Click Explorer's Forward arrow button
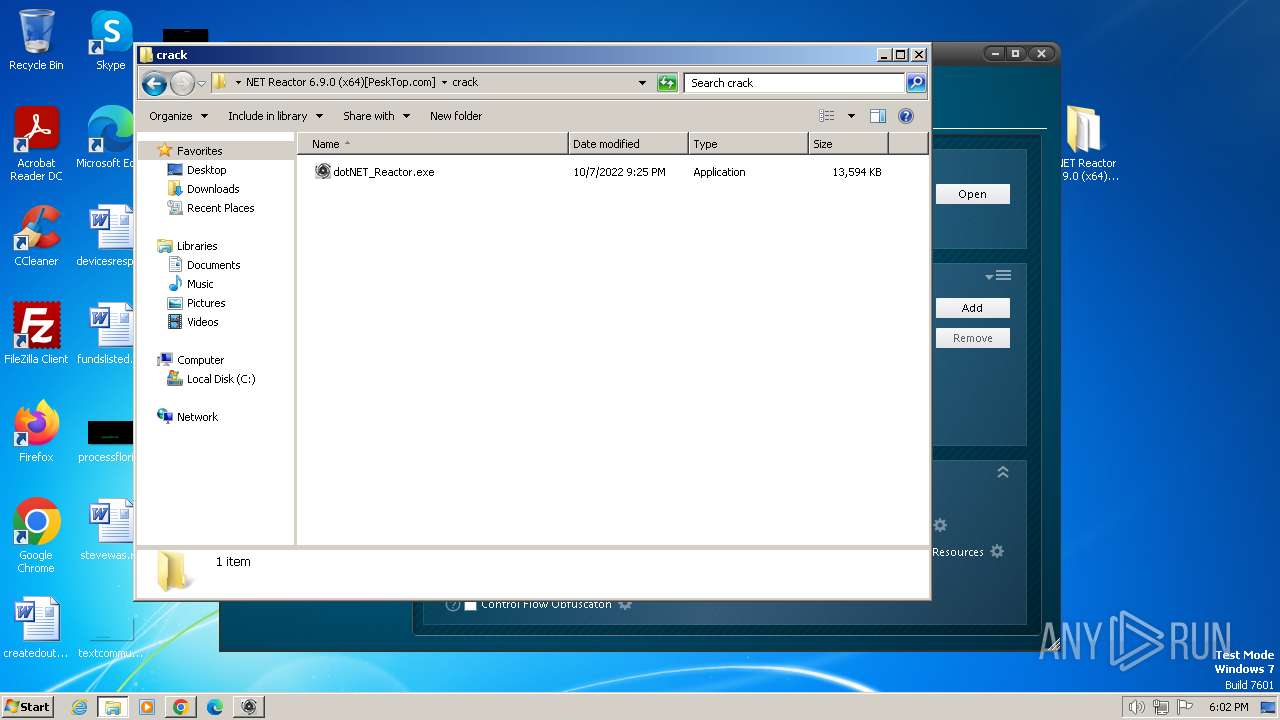 click(x=182, y=83)
